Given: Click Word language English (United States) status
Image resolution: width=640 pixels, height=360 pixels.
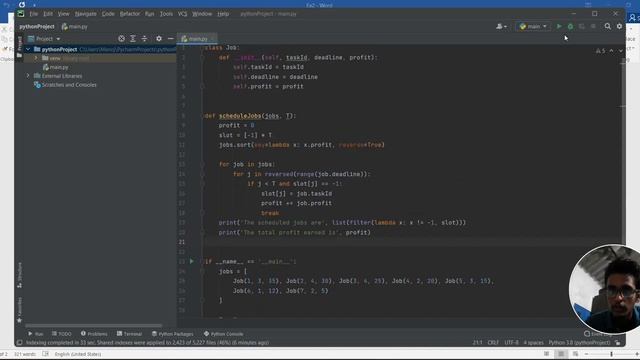Looking at the screenshot, I should point(78,354).
